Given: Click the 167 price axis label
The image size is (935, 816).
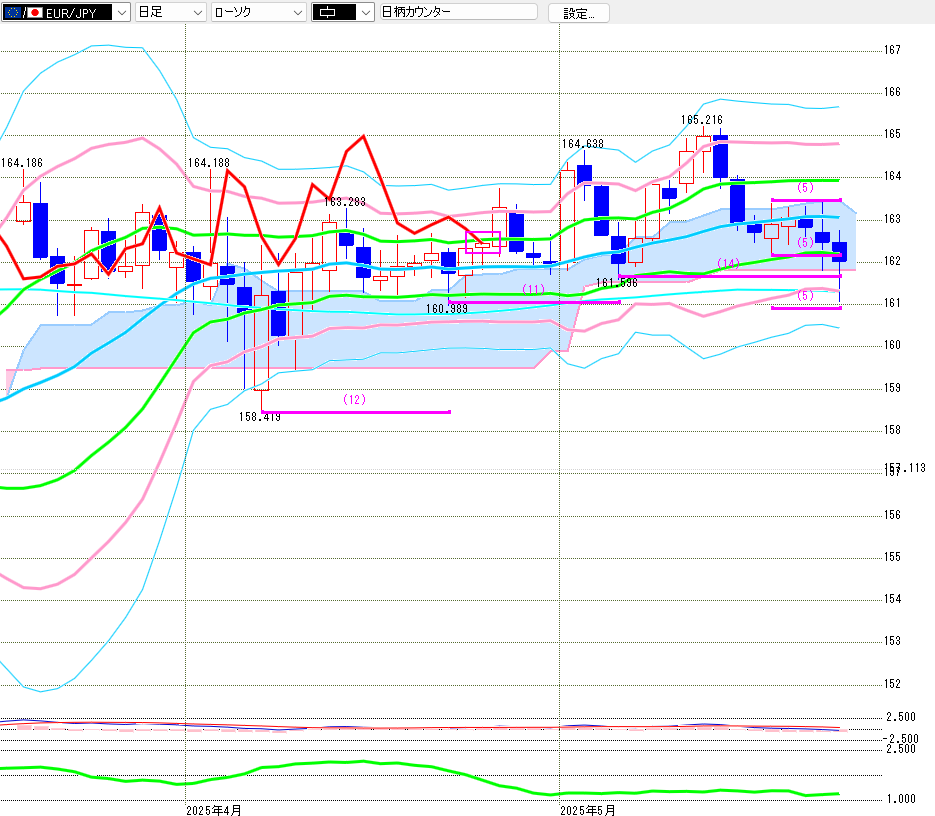Looking at the screenshot, I should click(x=892, y=50).
